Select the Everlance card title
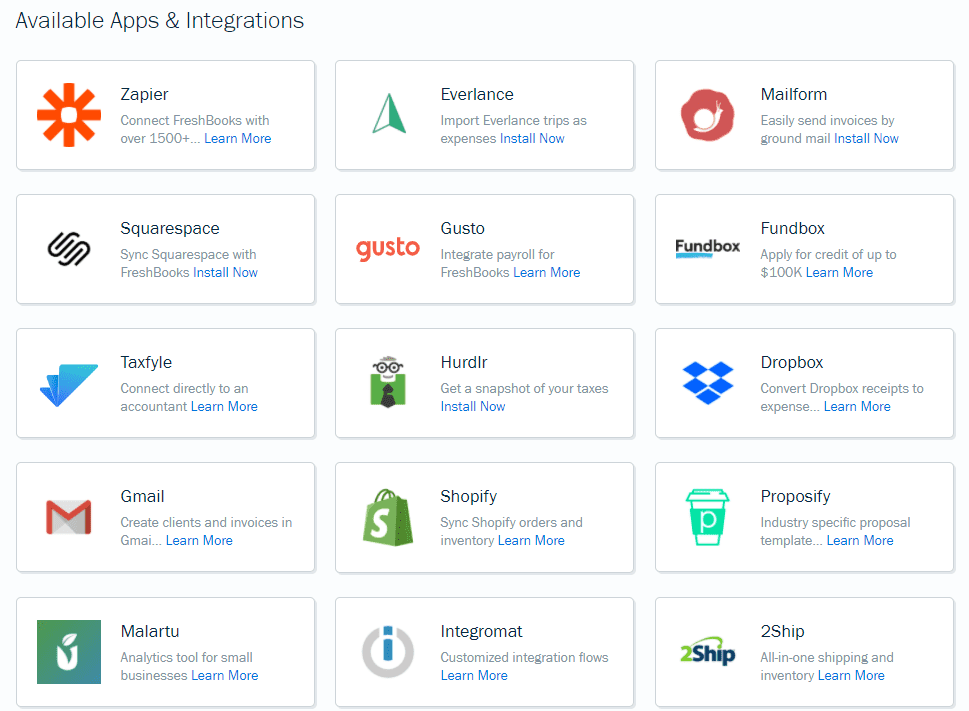Image resolution: width=969 pixels, height=711 pixels. pyautogui.click(x=477, y=95)
